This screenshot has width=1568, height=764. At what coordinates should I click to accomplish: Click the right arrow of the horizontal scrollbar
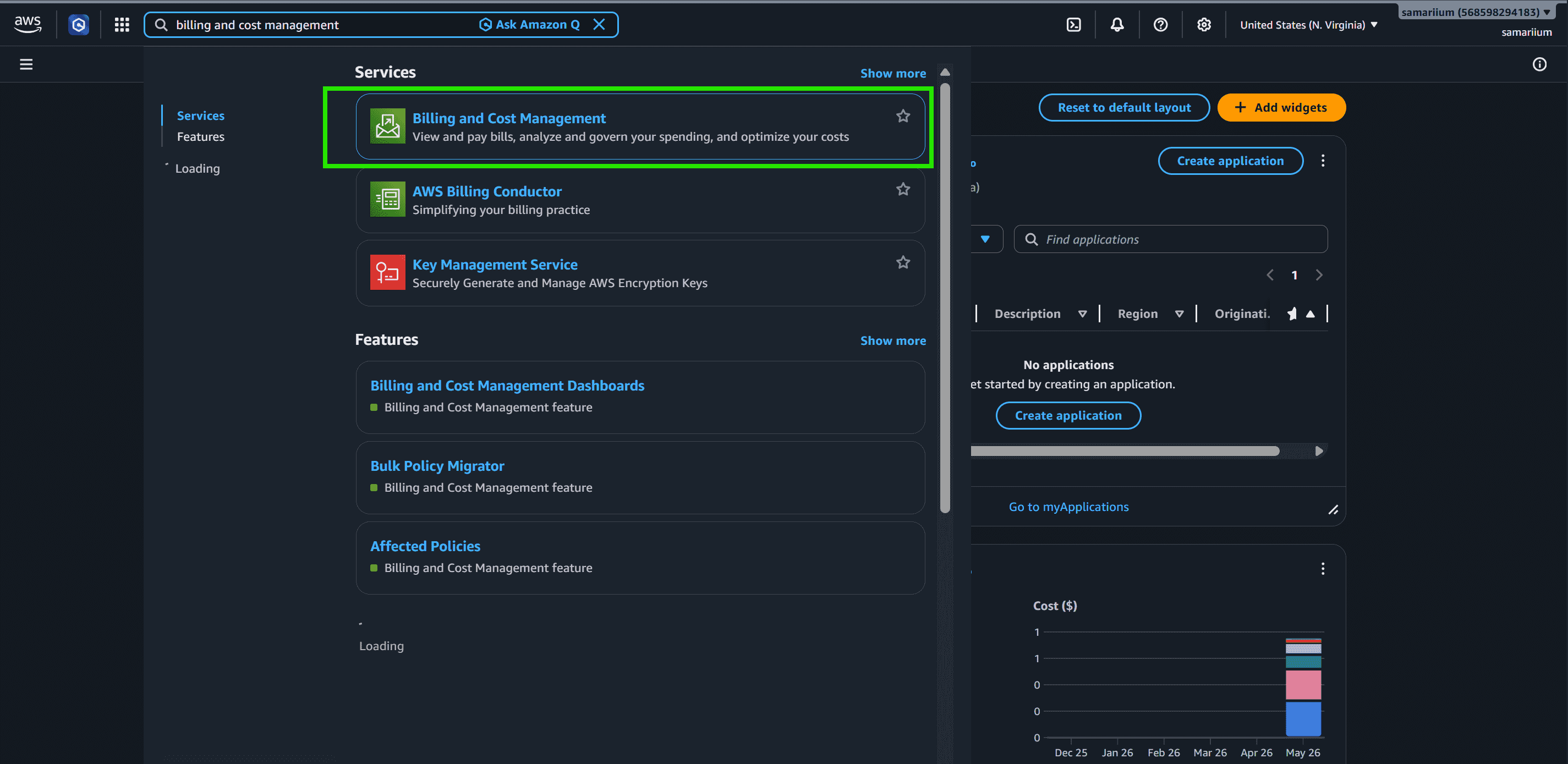[1319, 451]
